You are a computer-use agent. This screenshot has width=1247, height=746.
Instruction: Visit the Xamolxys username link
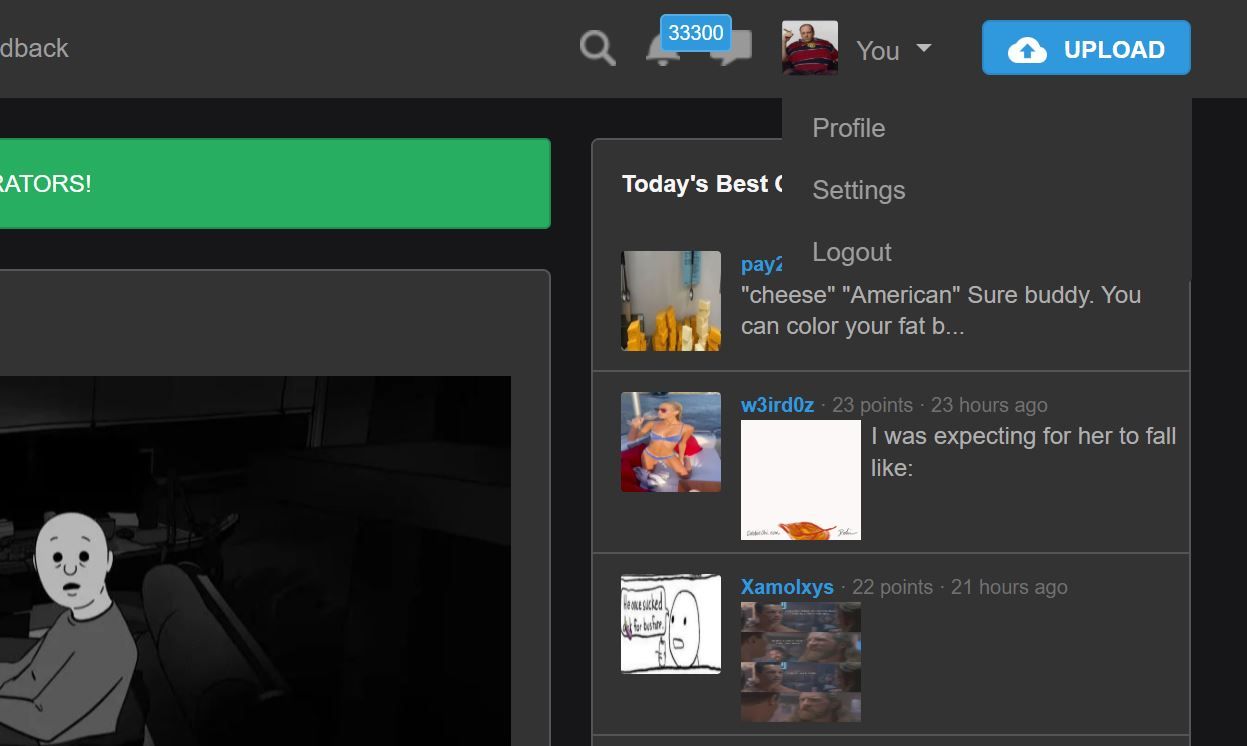pos(786,587)
